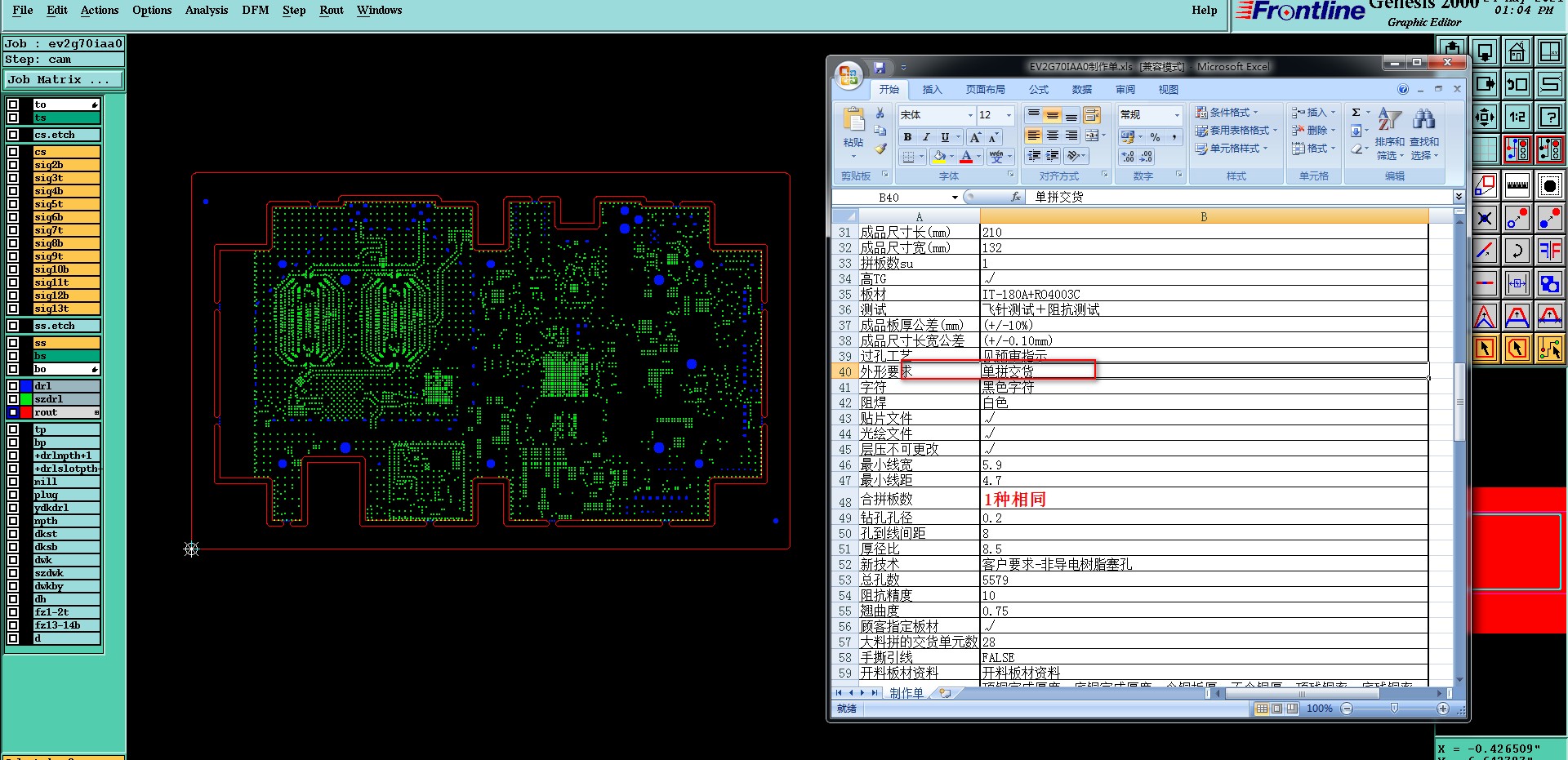
Task: Toggle visibility checkbox for layer szdrl
Action: (x=13, y=399)
